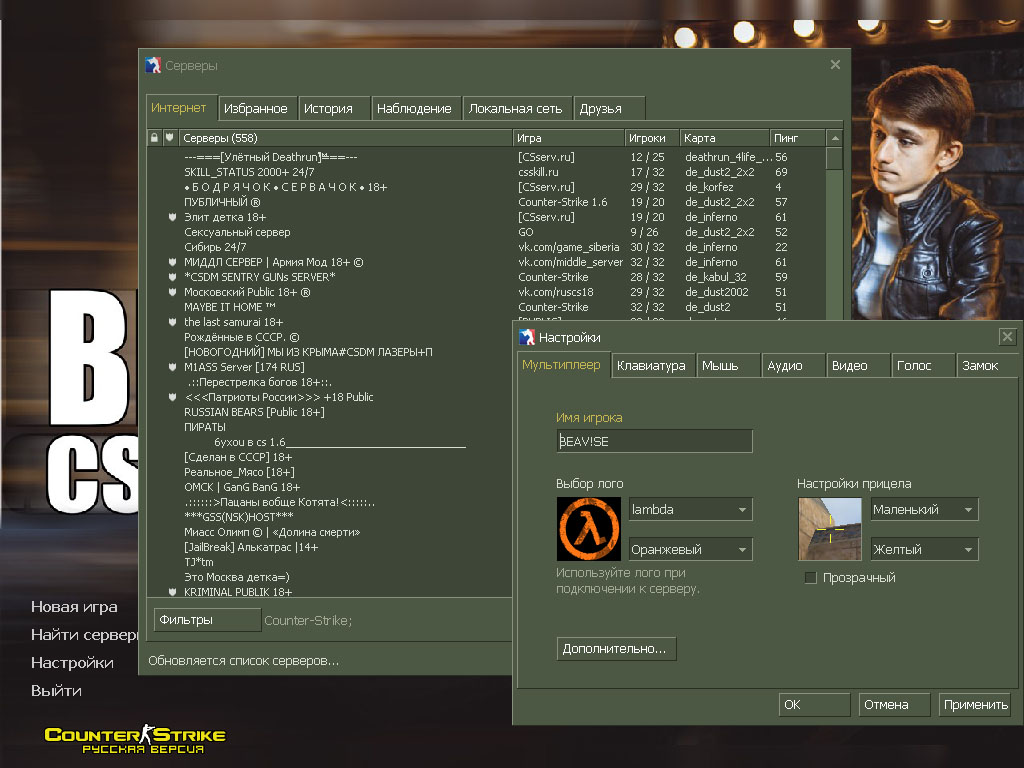Screen dimensions: 1024x768
Task: Click Counter-Strike русская версия logo
Action: [135, 740]
